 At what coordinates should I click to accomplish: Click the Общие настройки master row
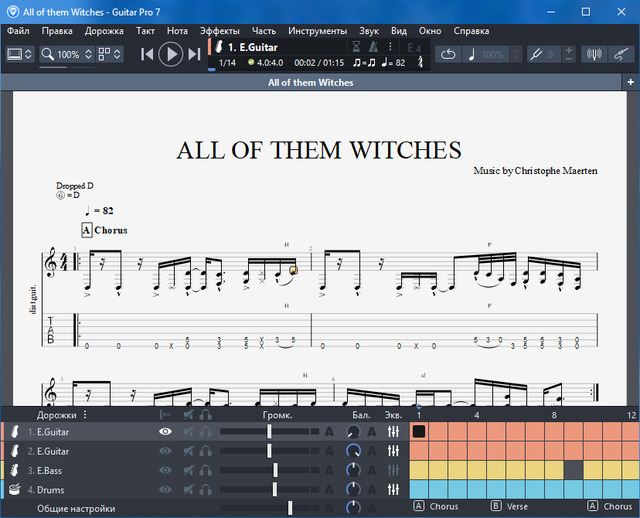click(x=75, y=508)
